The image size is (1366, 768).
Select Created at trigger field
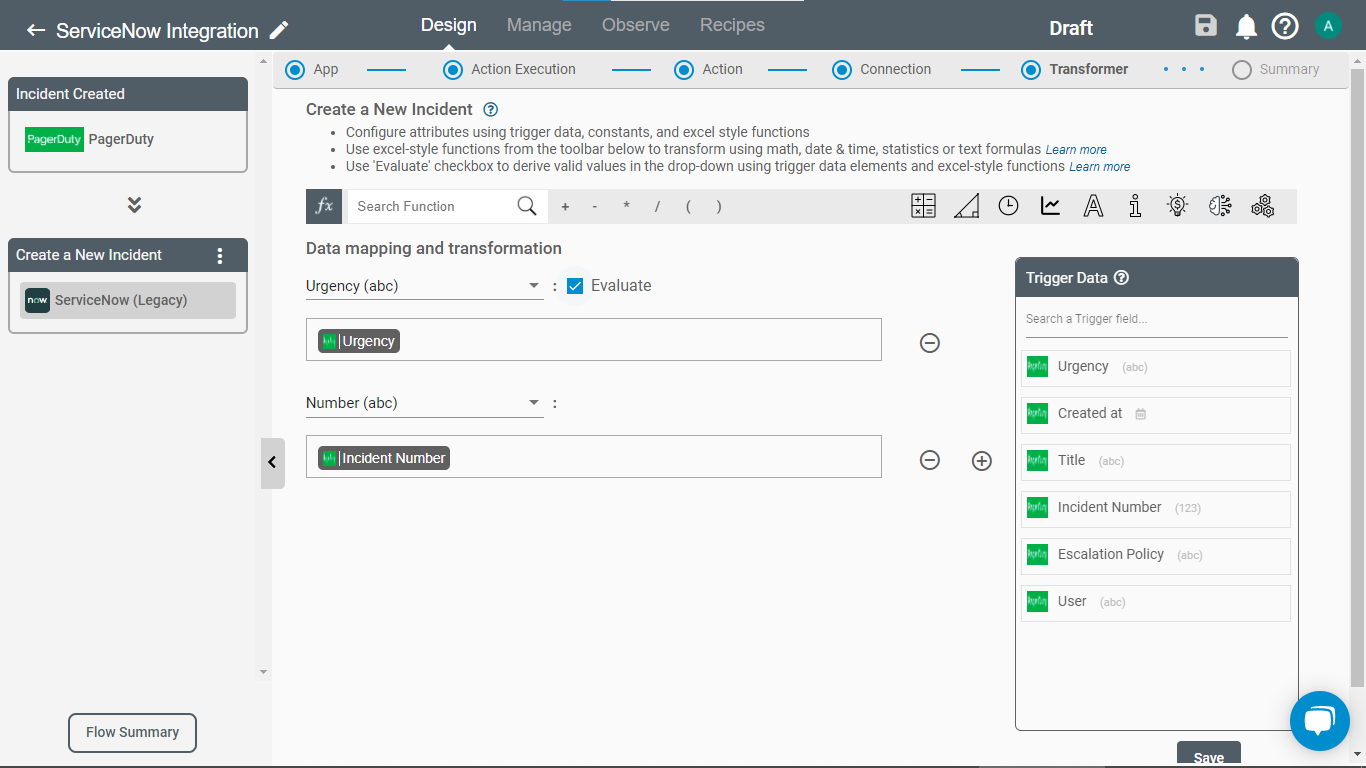pos(1156,414)
